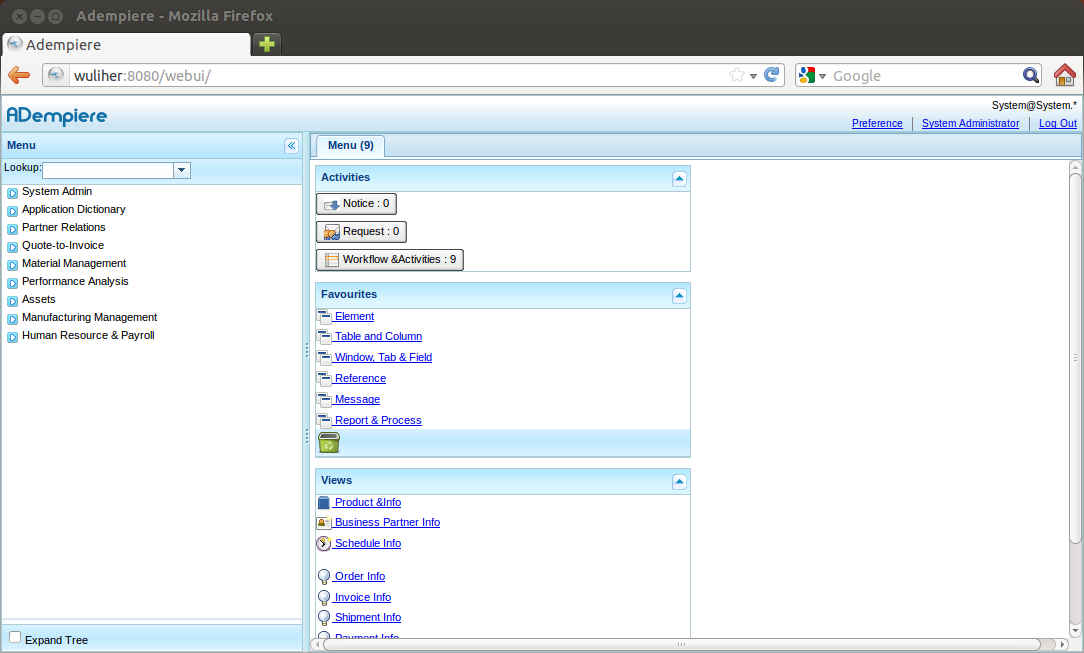The image size is (1084, 653).
Task: Click the Invoice Info bulb icon
Action: [324, 598]
